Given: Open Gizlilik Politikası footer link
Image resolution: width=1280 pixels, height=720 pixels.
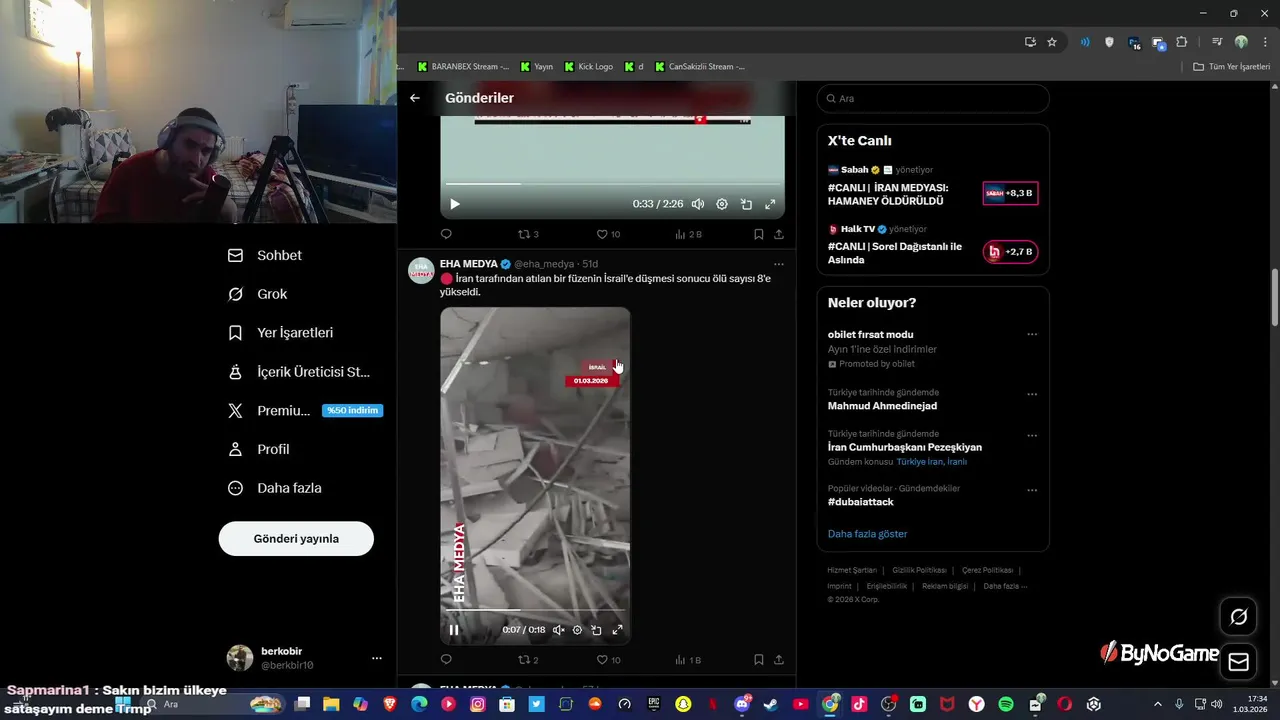Looking at the screenshot, I should coord(919,570).
